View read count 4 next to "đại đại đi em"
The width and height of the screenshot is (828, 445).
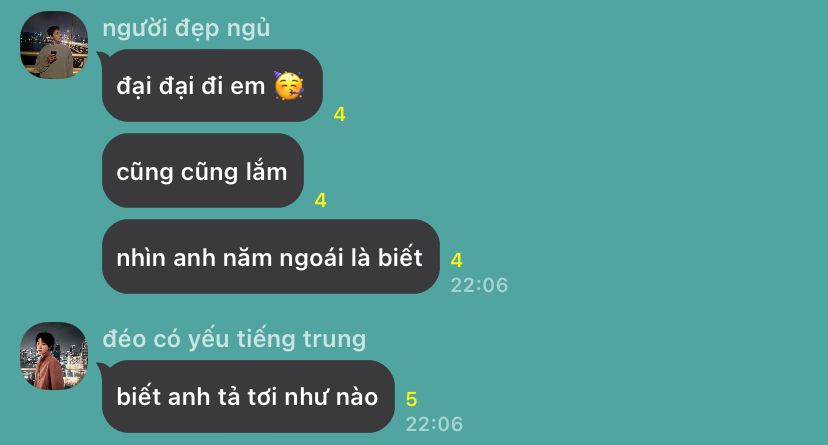click(x=340, y=114)
